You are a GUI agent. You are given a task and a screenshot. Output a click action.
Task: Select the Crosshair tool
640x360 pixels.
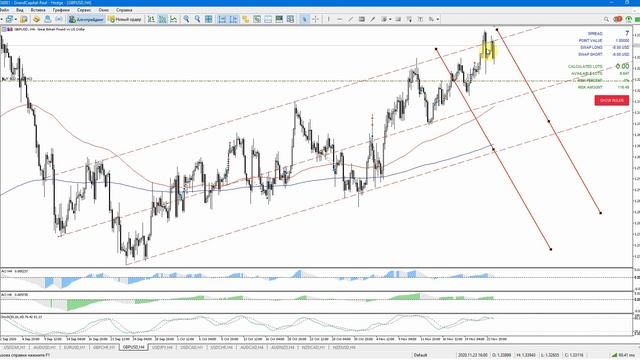click(x=315, y=19)
